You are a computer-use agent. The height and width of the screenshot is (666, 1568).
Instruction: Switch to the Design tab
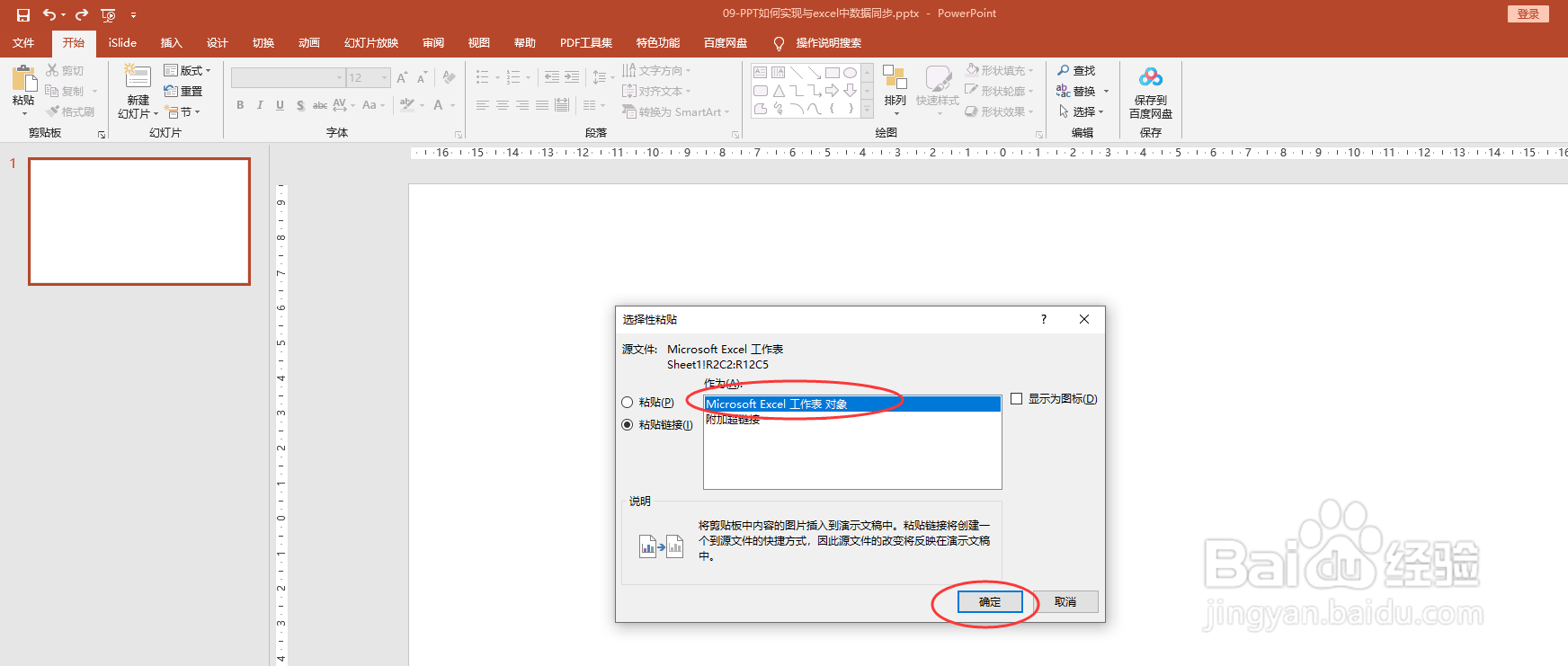[x=217, y=43]
